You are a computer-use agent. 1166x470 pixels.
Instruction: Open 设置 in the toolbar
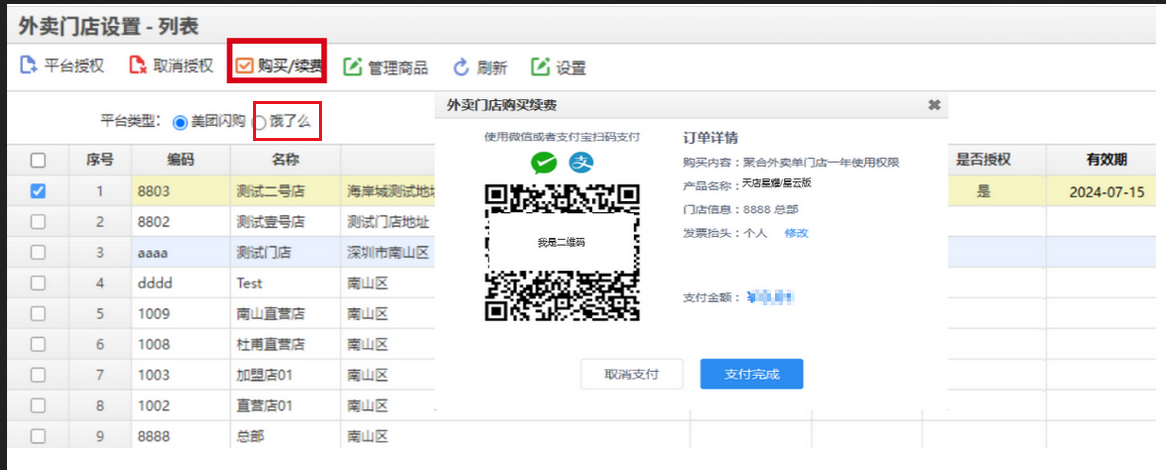point(558,68)
